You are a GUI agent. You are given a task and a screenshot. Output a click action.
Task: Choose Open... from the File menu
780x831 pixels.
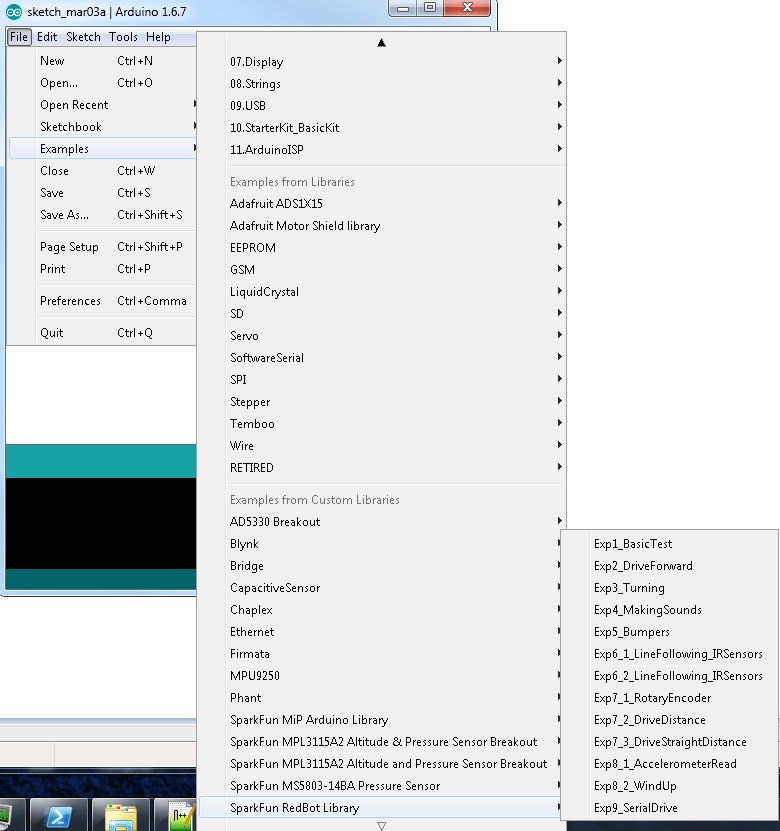[103, 83]
